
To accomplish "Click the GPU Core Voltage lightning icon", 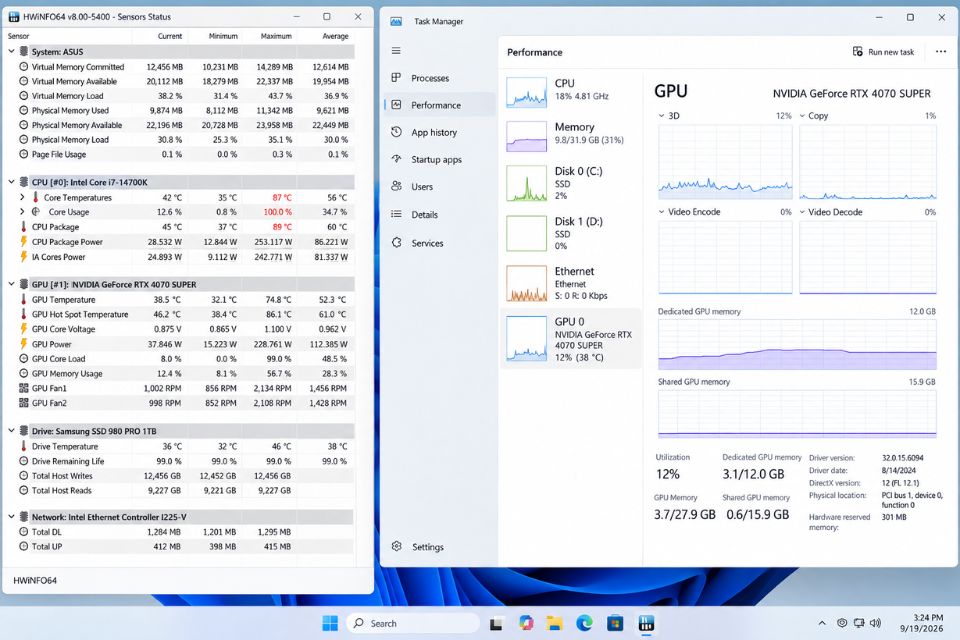I will click(23, 329).
